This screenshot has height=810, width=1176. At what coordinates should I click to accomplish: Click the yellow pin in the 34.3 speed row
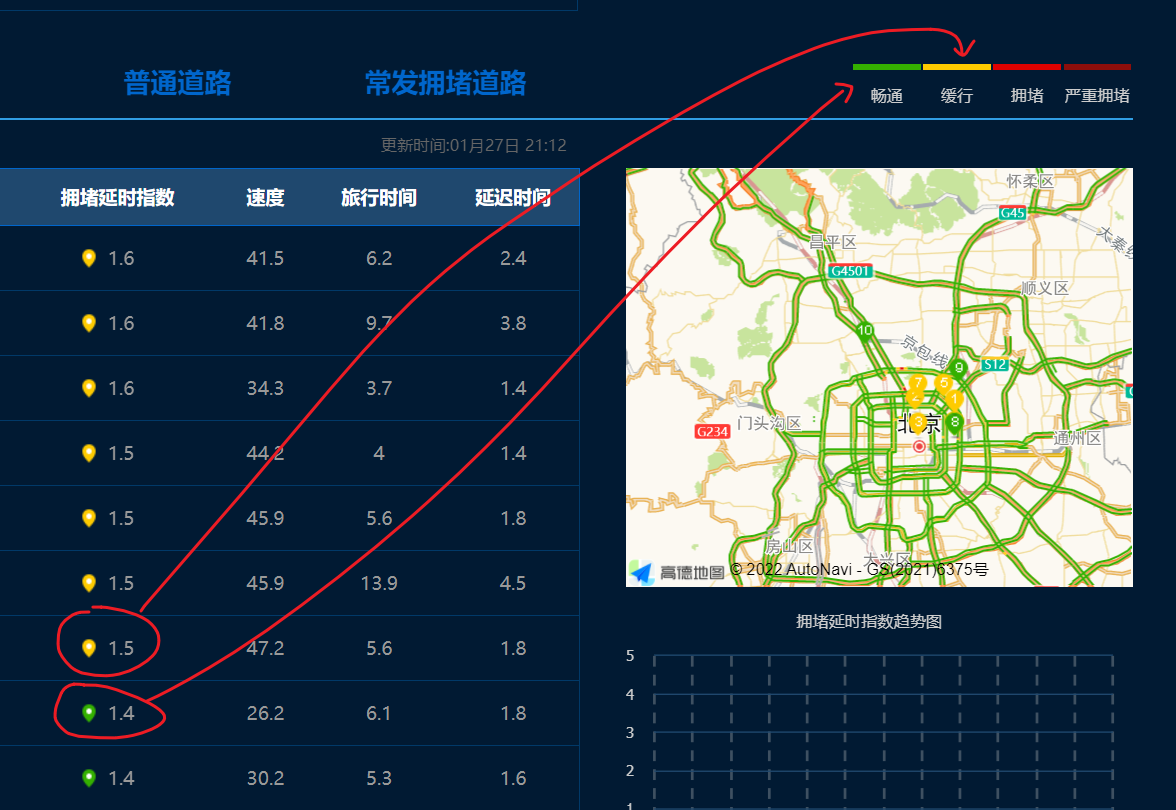(x=88, y=388)
